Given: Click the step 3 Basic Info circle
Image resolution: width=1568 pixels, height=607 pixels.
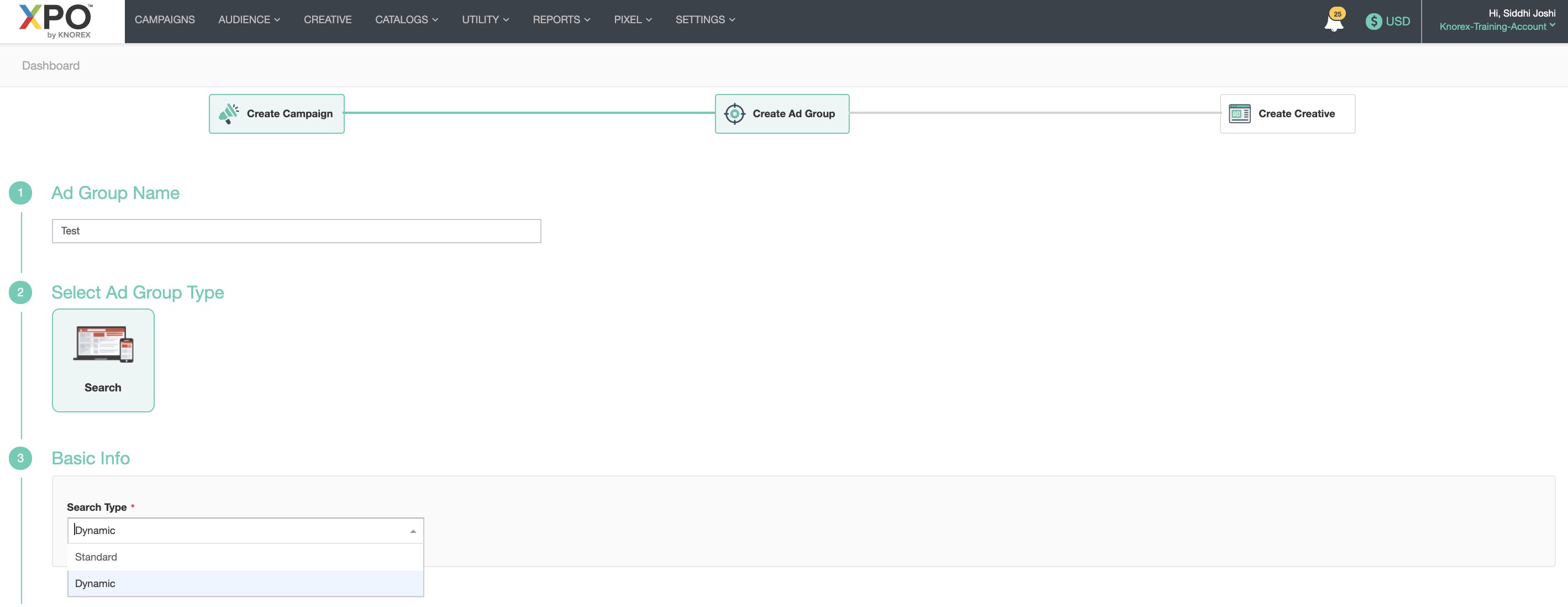Looking at the screenshot, I should coord(20,458).
